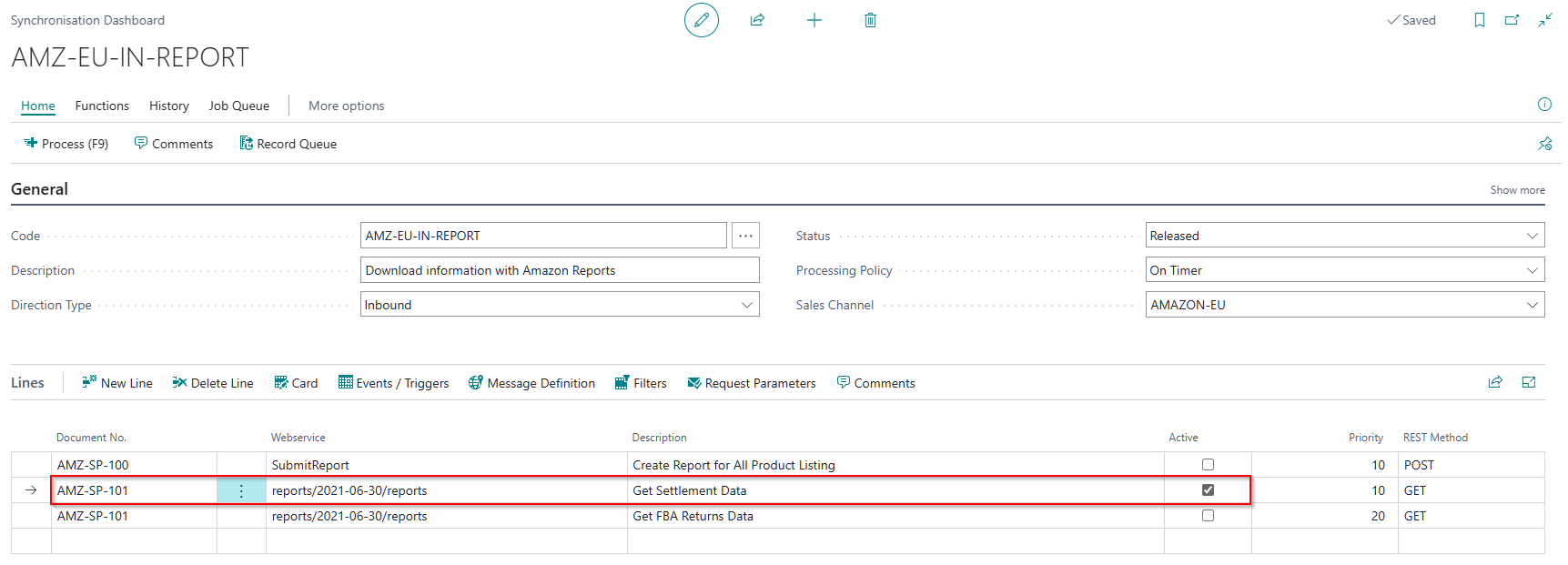
Task: Click Synchronisation Dashboard breadcrumb text
Action: (x=87, y=20)
